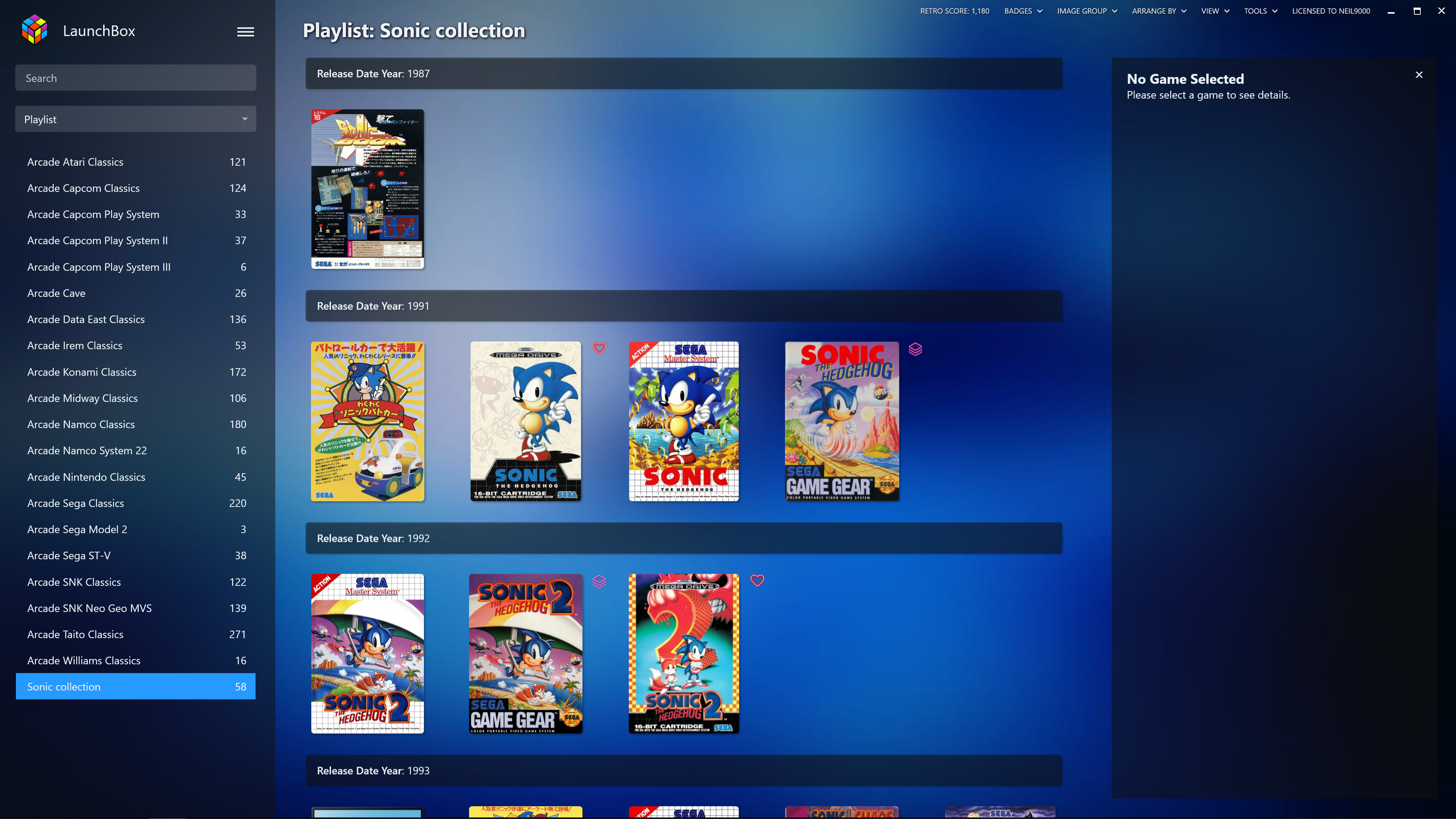Open Arcade Capcom Play System playlist (33)
Image resolution: width=1456 pixels, height=819 pixels.
pos(136,214)
